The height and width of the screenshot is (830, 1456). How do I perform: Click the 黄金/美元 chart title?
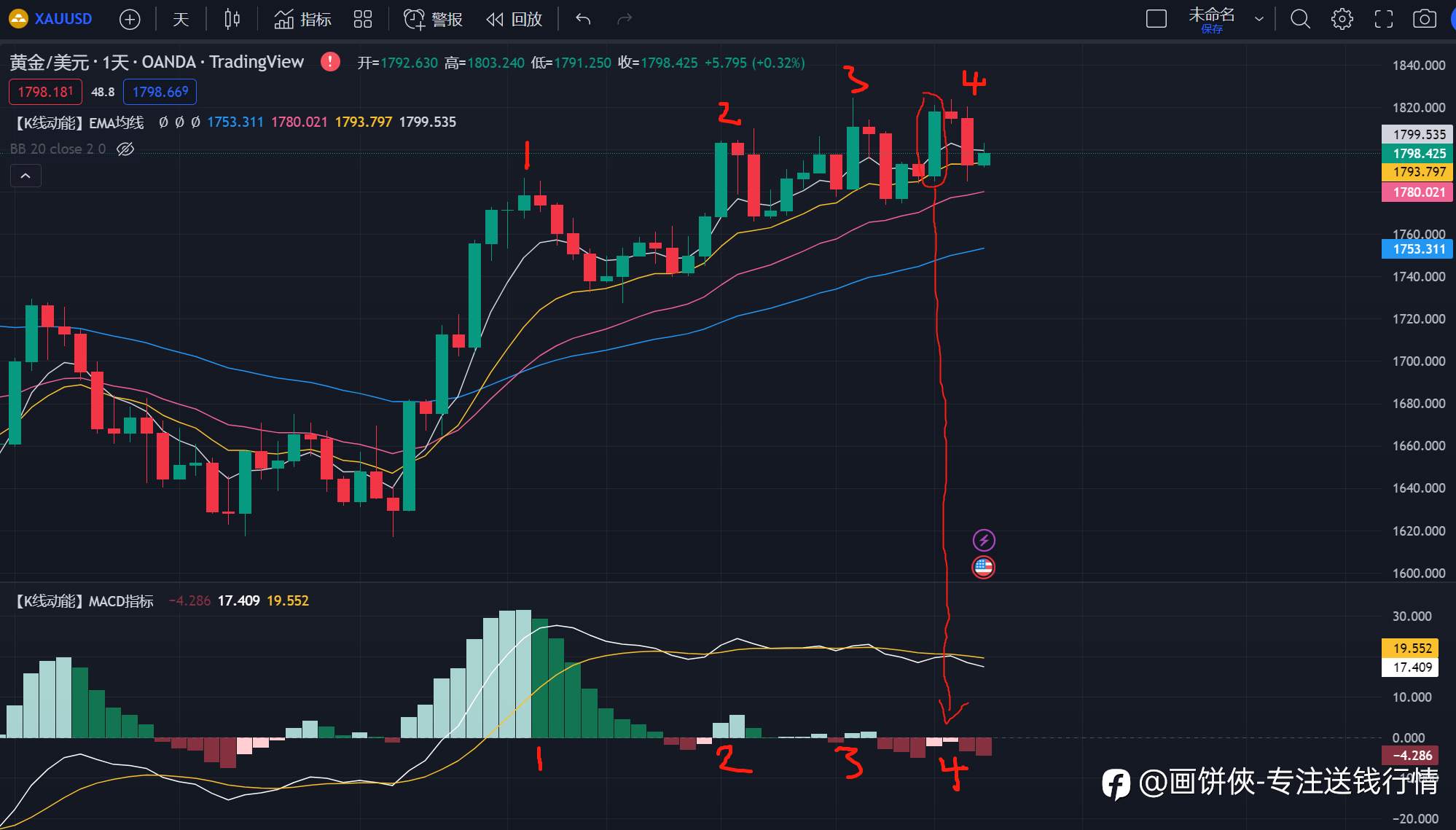[157, 62]
